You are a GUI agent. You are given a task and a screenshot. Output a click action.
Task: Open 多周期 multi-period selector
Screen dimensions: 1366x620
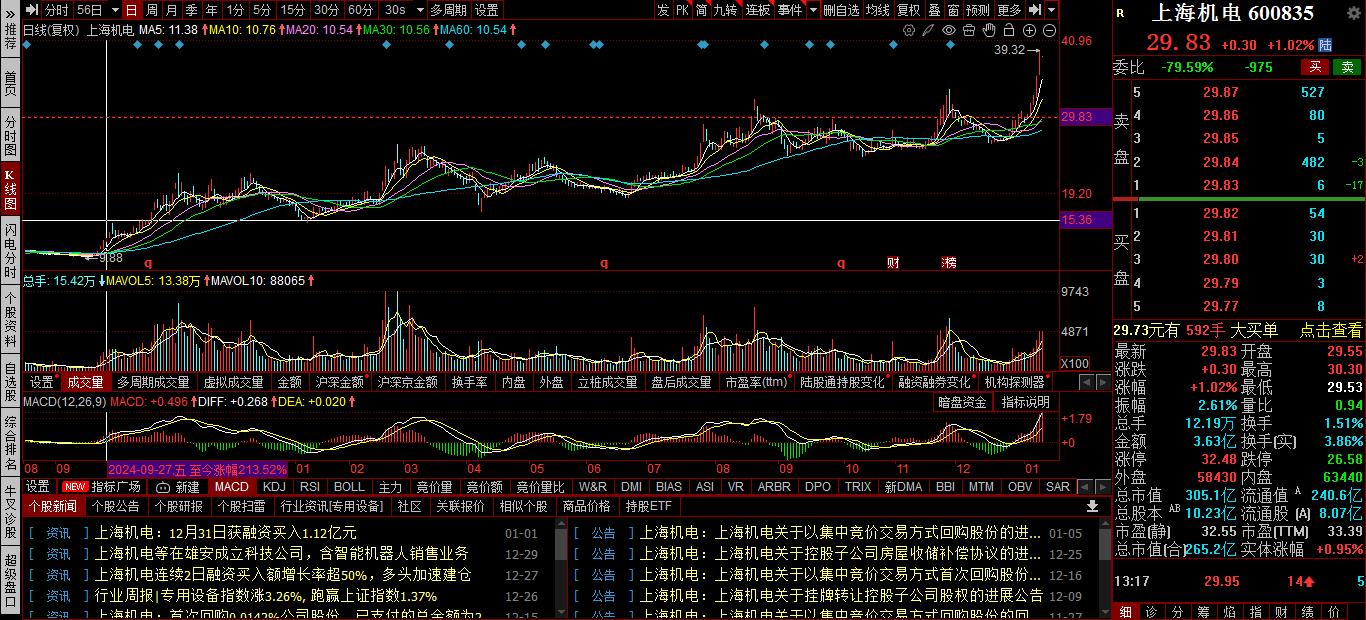448,9
